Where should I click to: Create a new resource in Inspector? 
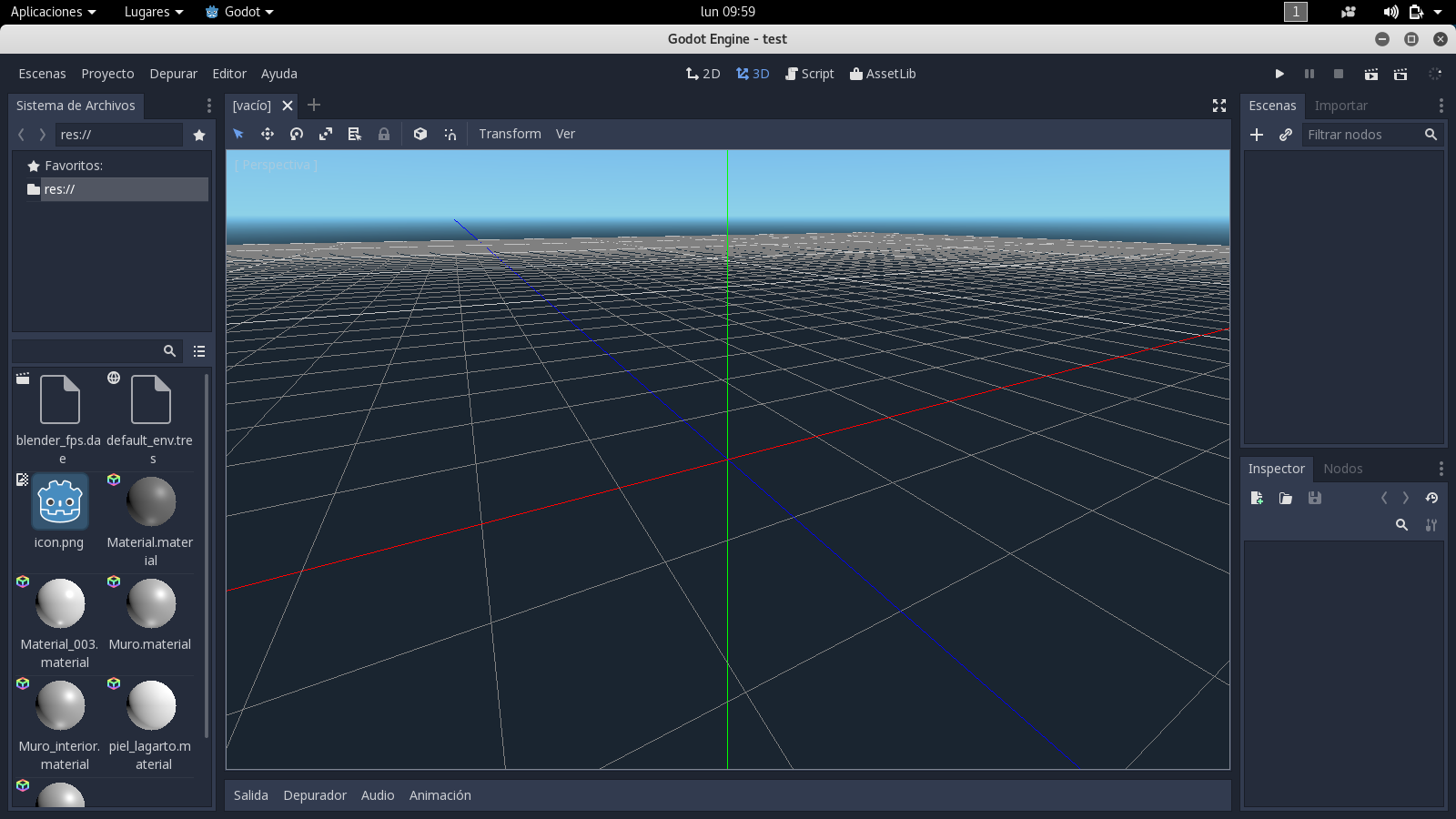(x=1257, y=498)
